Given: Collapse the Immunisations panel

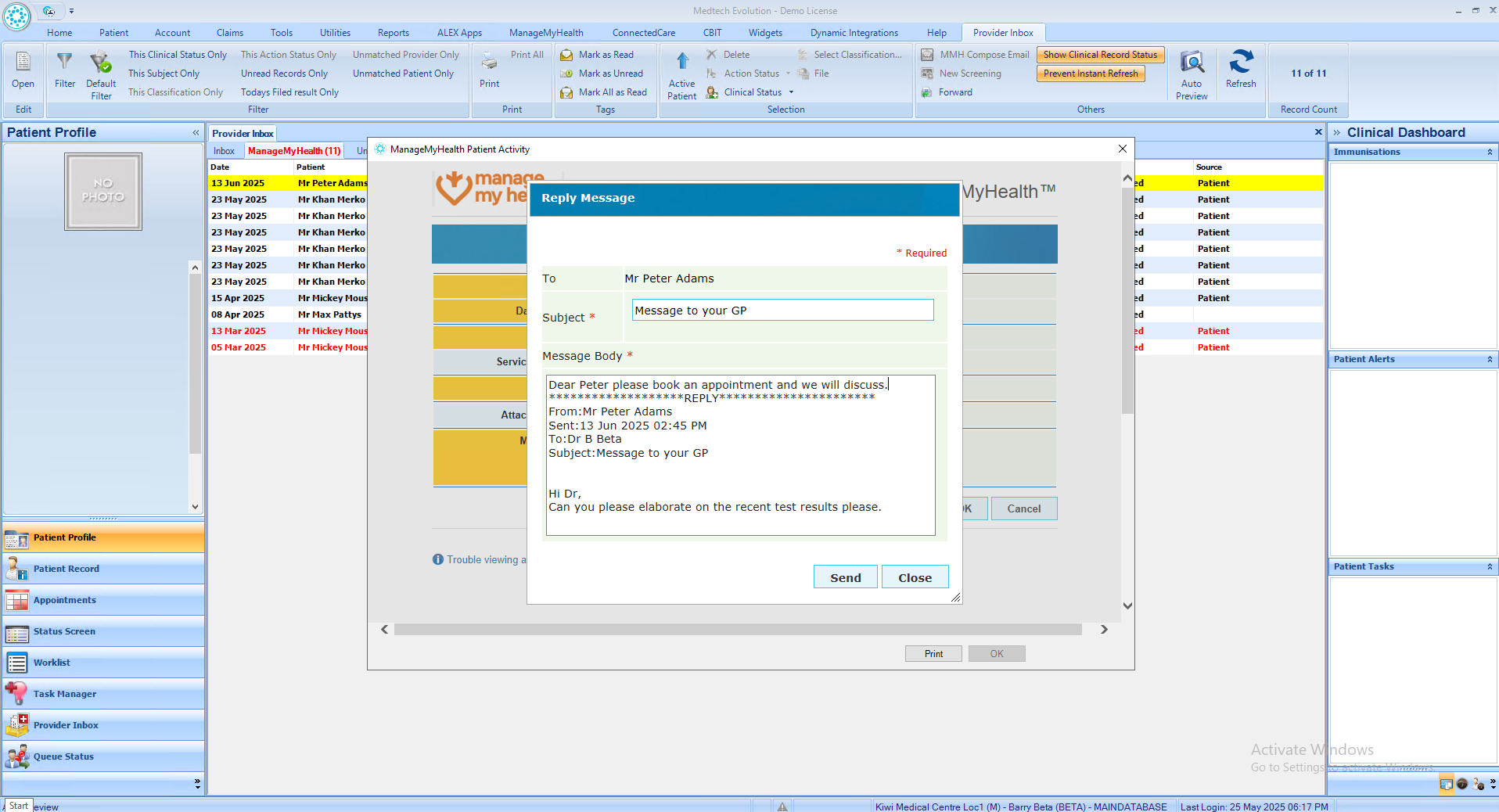Looking at the screenshot, I should click(x=1490, y=153).
